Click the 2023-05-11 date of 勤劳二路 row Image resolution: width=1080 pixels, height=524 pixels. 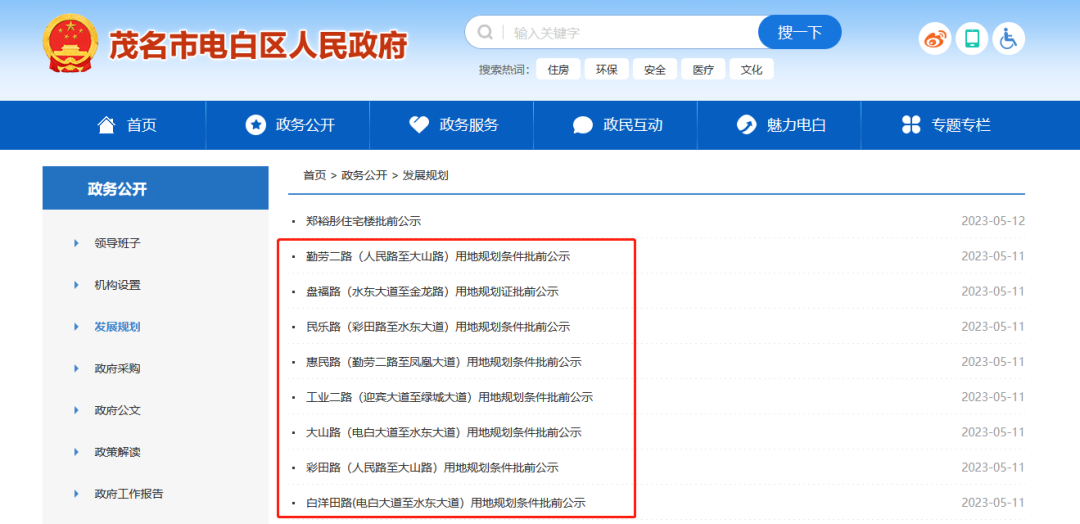[x=993, y=256]
